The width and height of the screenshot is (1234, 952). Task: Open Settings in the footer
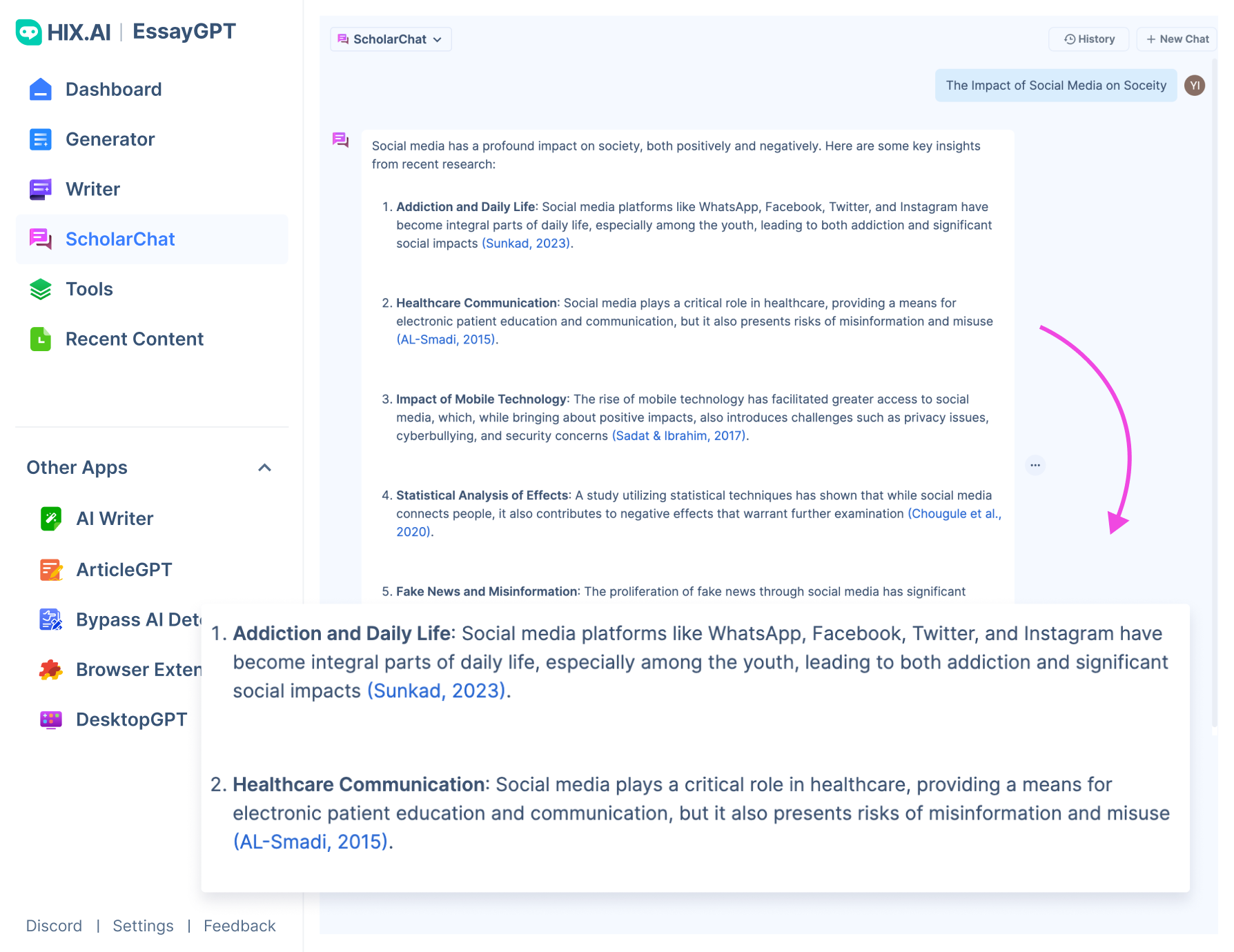click(143, 926)
